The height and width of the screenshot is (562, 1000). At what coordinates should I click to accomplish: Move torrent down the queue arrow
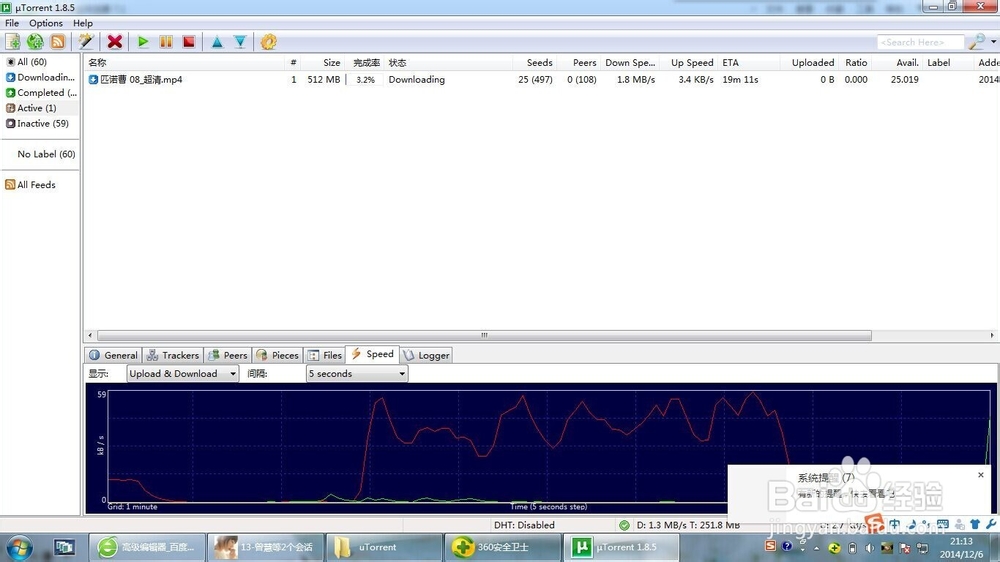(x=240, y=42)
